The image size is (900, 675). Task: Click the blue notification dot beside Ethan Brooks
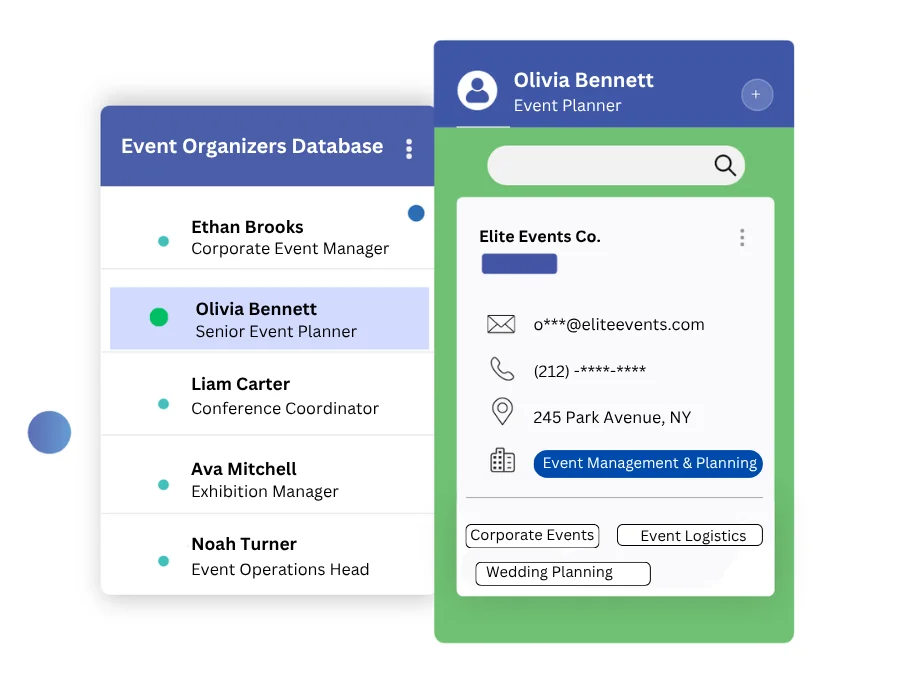(416, 214)
